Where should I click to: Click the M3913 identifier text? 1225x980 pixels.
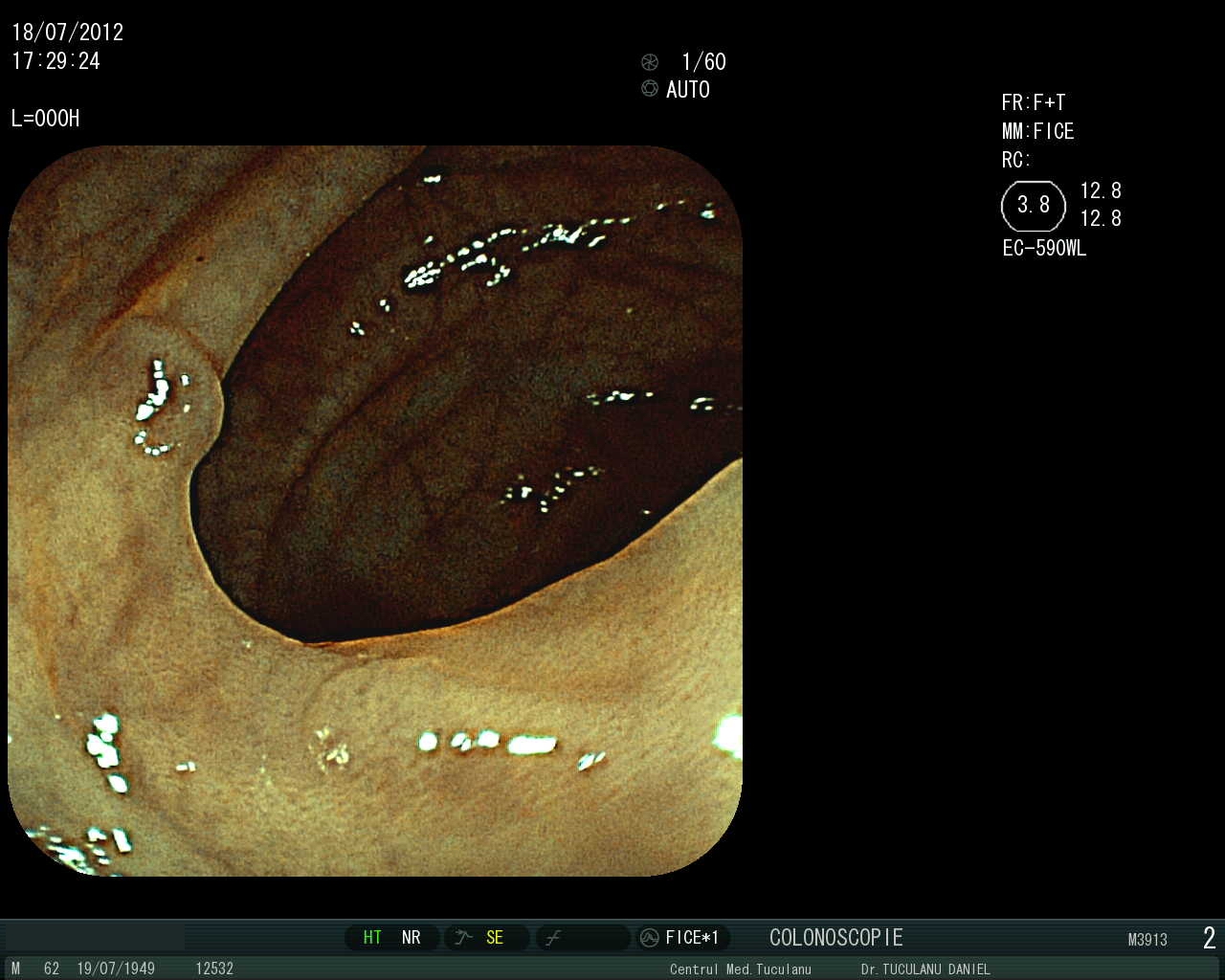point(1147,940)
